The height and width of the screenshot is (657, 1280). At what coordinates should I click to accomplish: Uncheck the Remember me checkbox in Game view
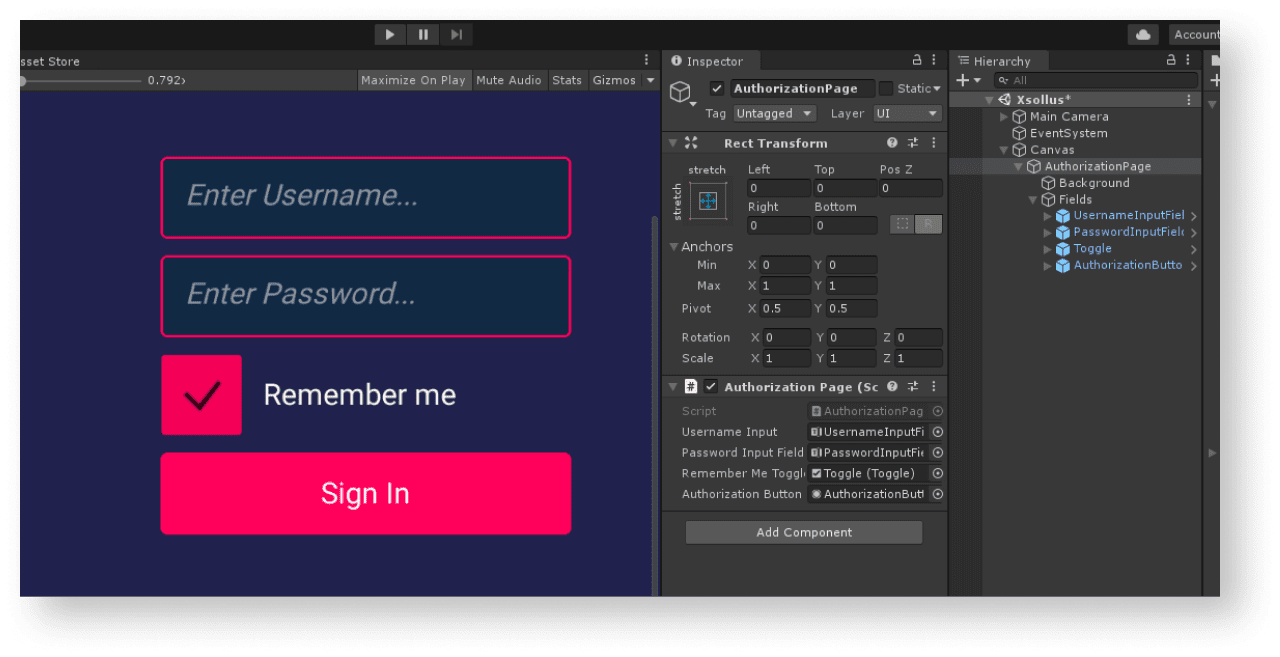point(201,395)
